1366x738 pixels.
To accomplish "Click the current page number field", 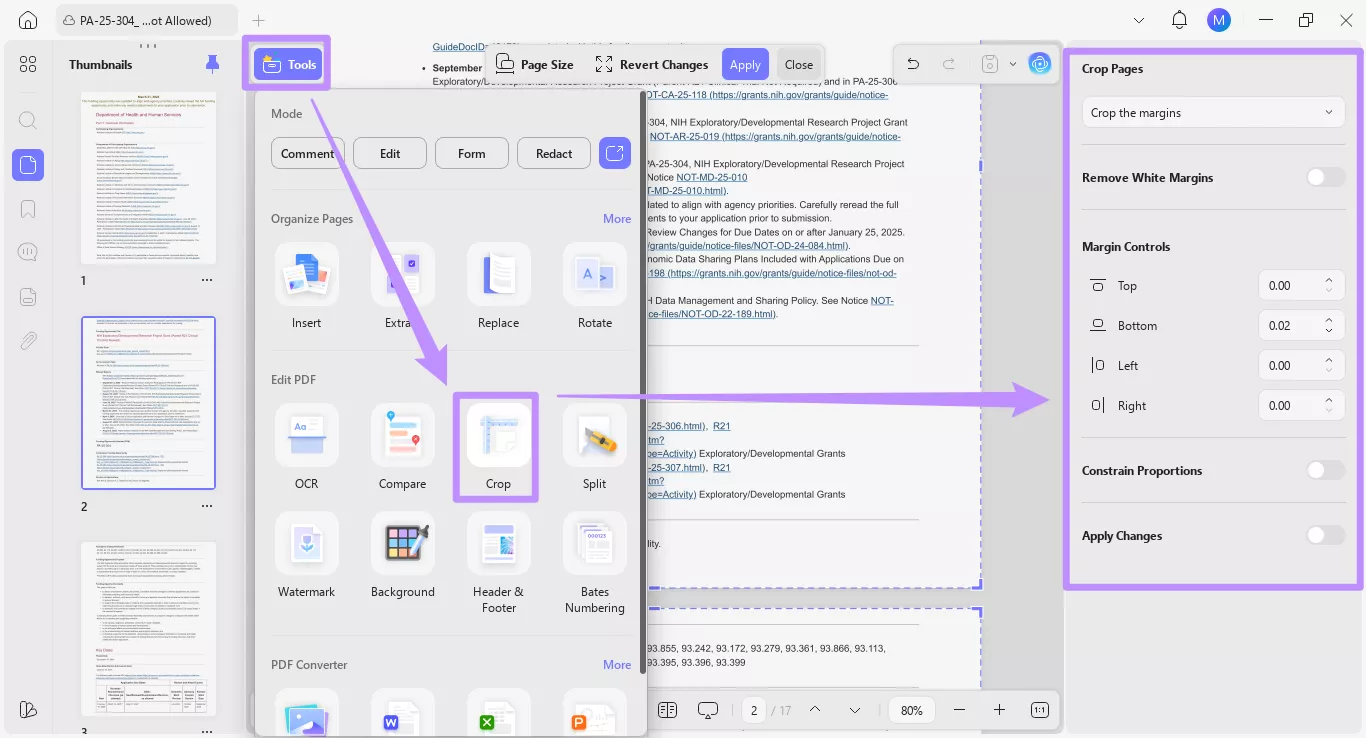I will [754, 710].
